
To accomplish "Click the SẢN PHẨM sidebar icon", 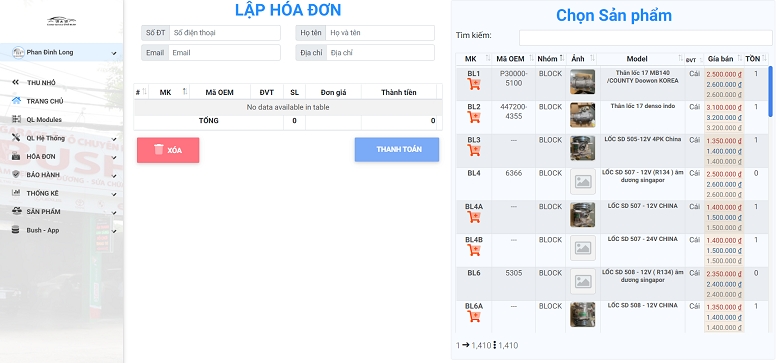I will pyautogui.click(x=16, y=211).
